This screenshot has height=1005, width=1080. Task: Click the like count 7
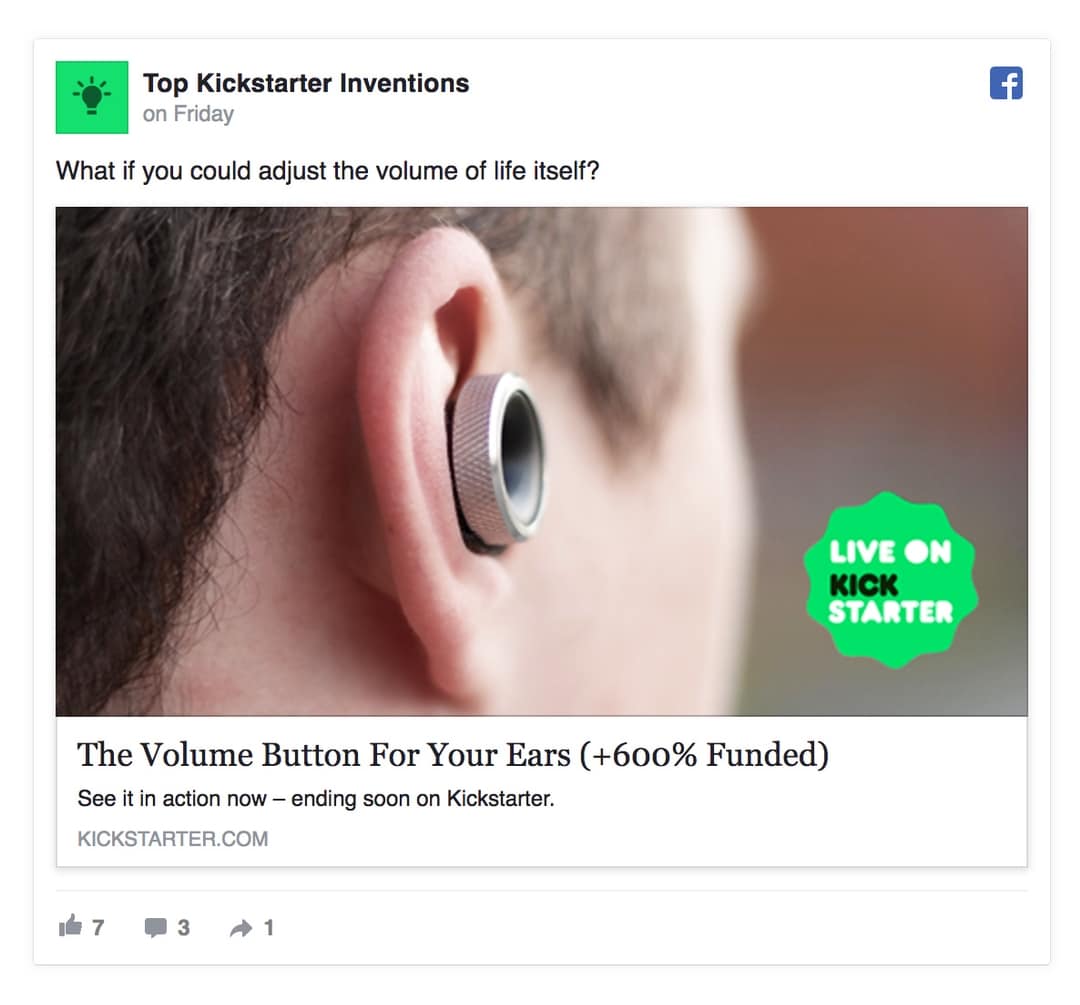pyautogui.click(x=98, y=928)
